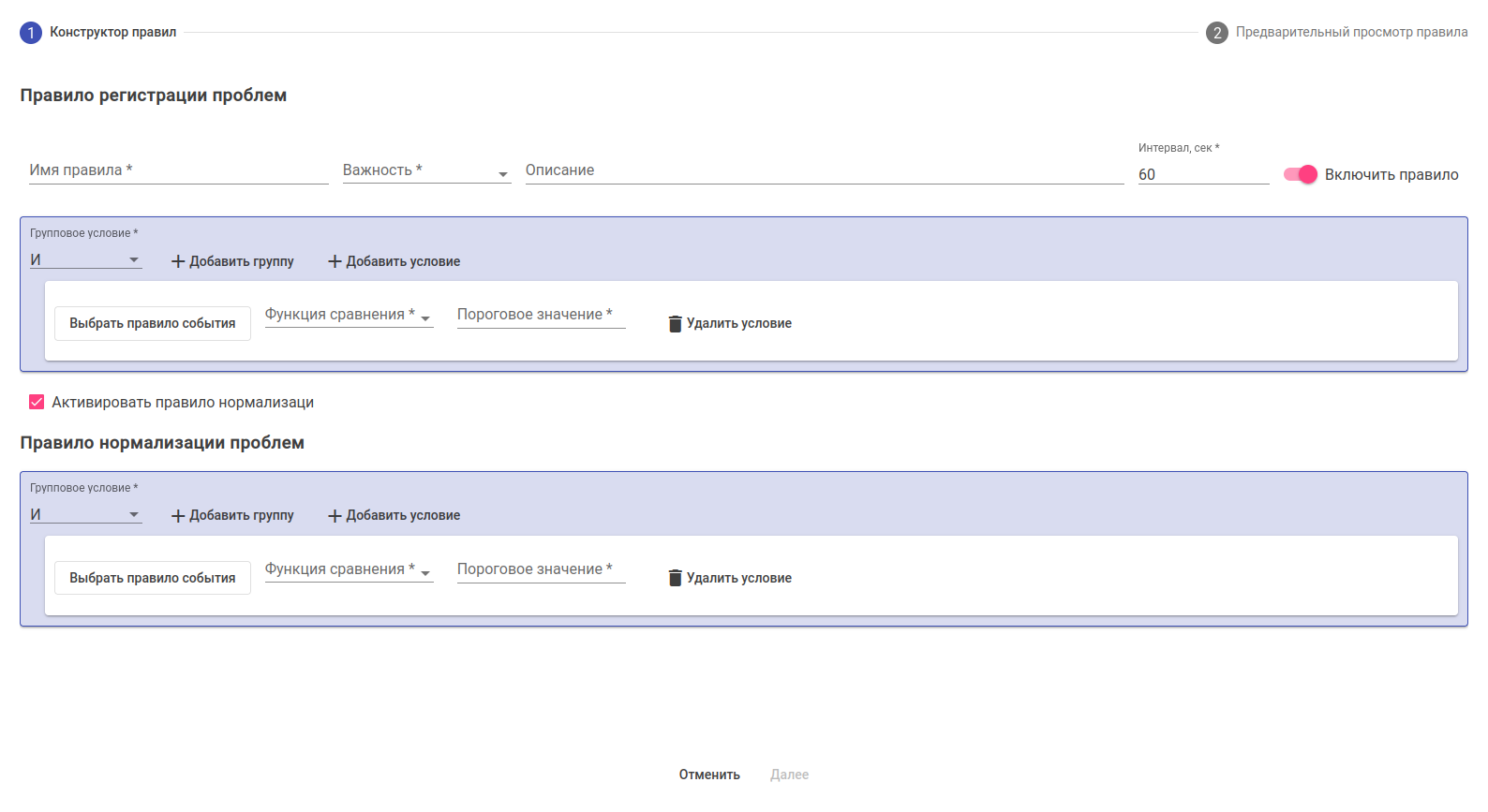Open 'Функция сравнения' dropdown in normalization rule
The height and width of the screenshot is (812, 1488).
coord(349,570)
